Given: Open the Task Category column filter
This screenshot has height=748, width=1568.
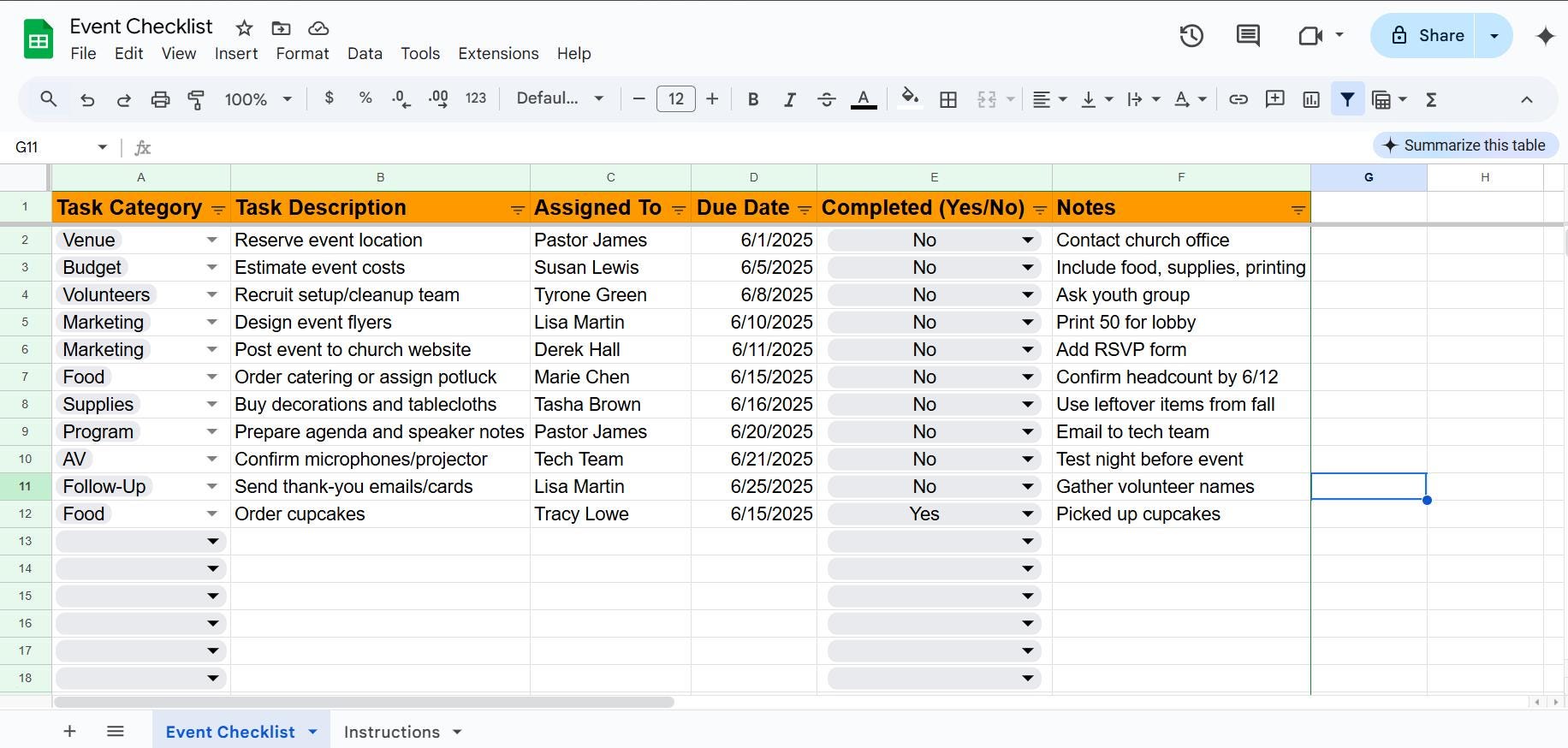Looking at the screenshot, I should 218,210.
